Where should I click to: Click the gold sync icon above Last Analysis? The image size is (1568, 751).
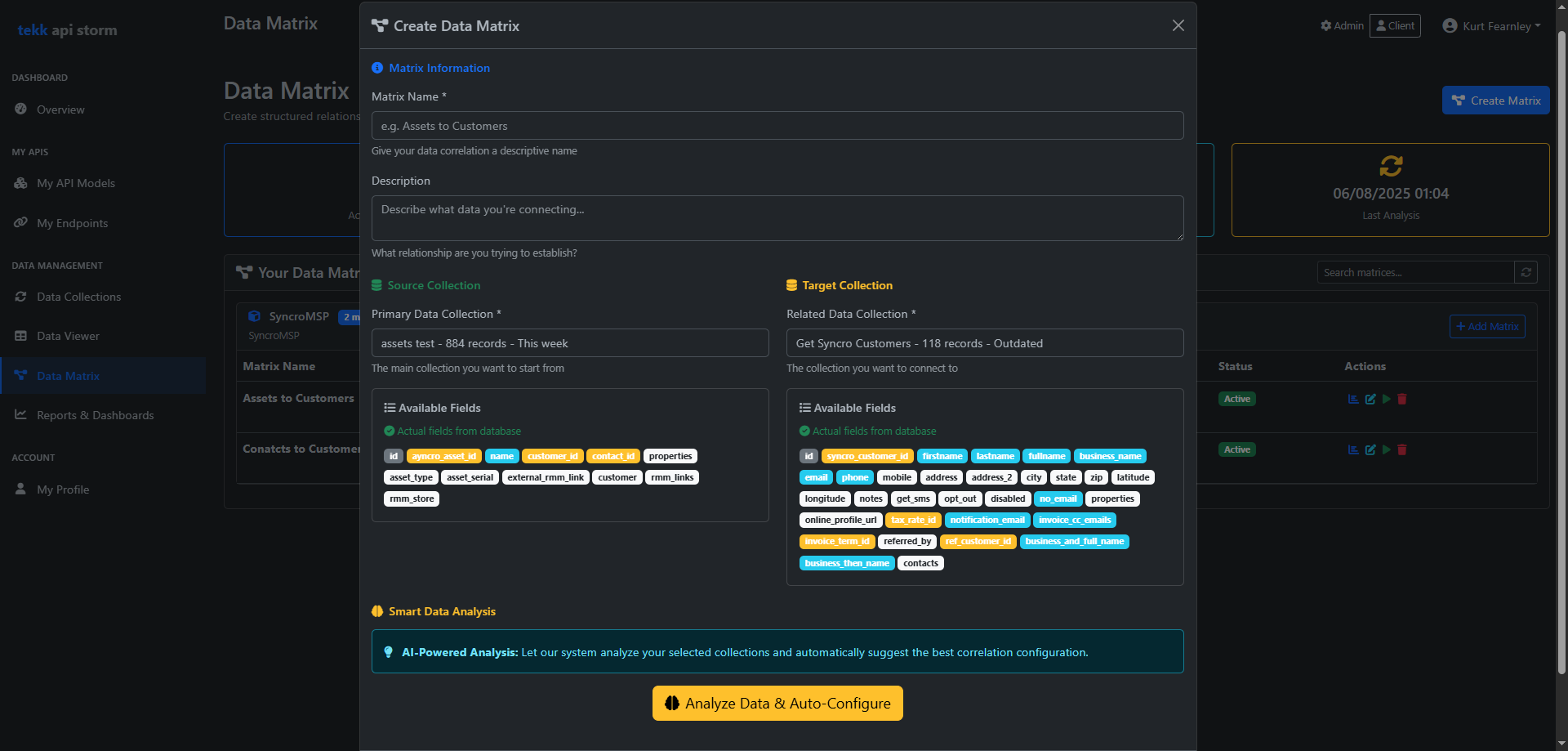[x=1391, y=167]
